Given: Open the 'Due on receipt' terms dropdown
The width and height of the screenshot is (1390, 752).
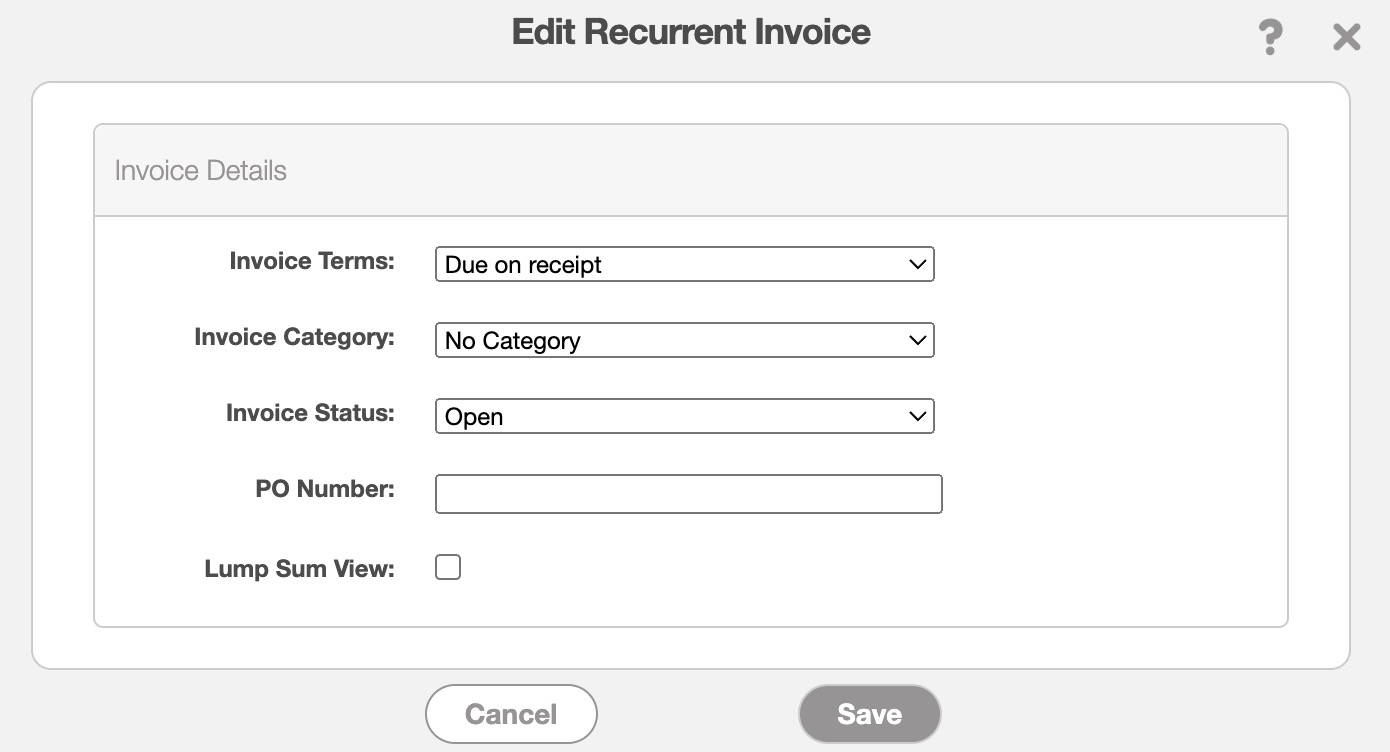Looking at the screenshot, I should pyautogui.click(x=684, y=264).
